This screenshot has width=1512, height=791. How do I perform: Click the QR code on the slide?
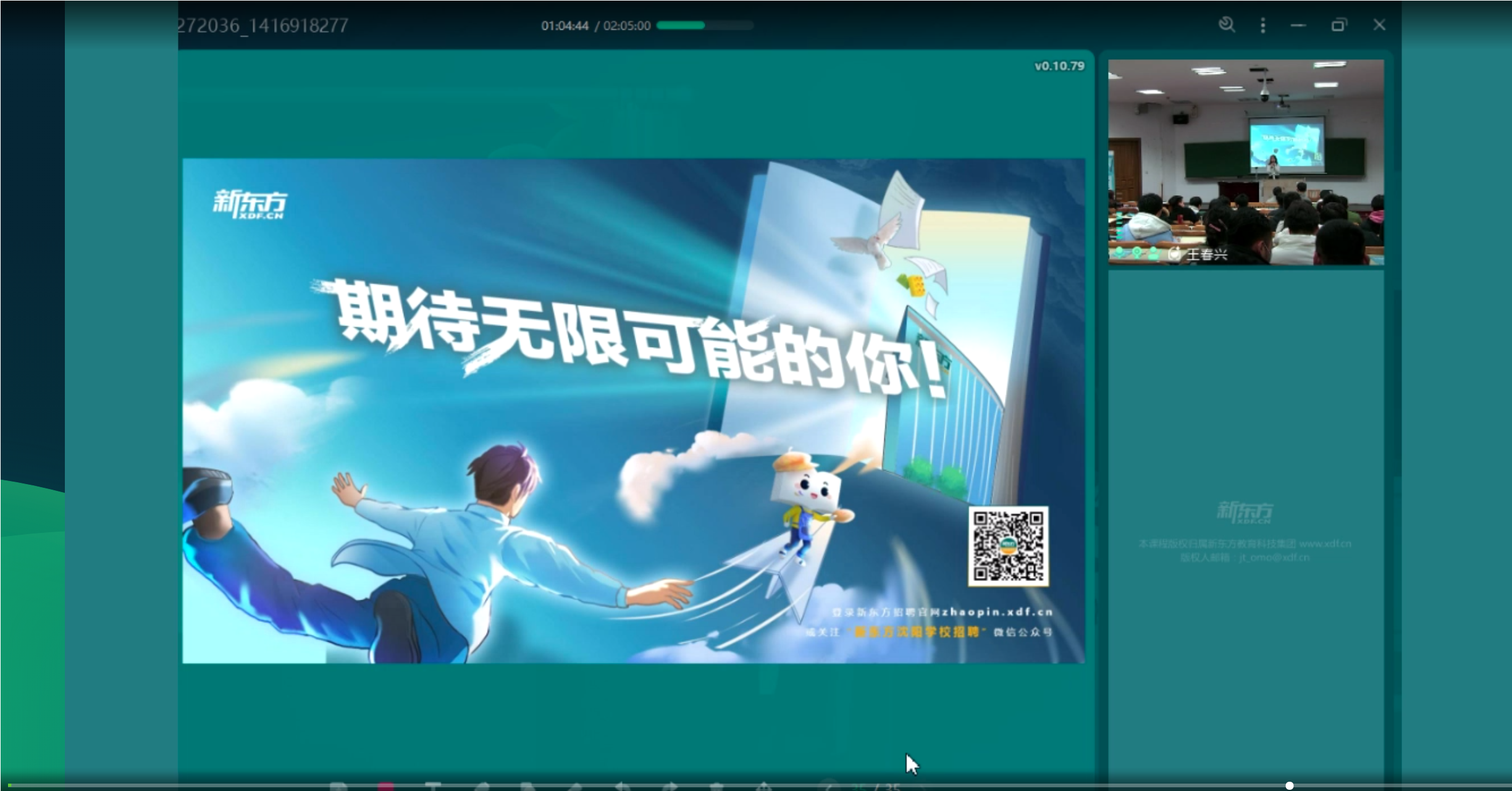tap(1008, 546)
